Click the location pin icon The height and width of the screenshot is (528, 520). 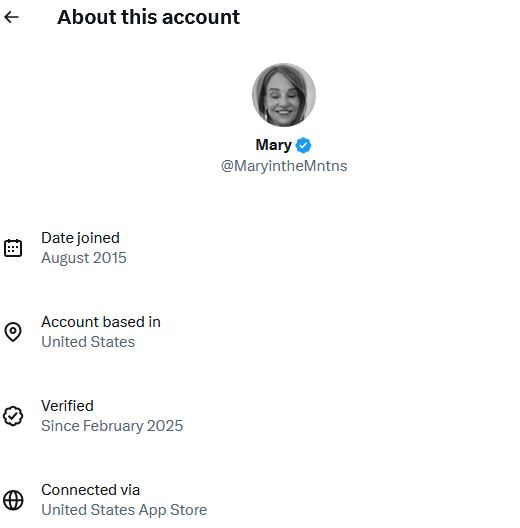(13, 332)
